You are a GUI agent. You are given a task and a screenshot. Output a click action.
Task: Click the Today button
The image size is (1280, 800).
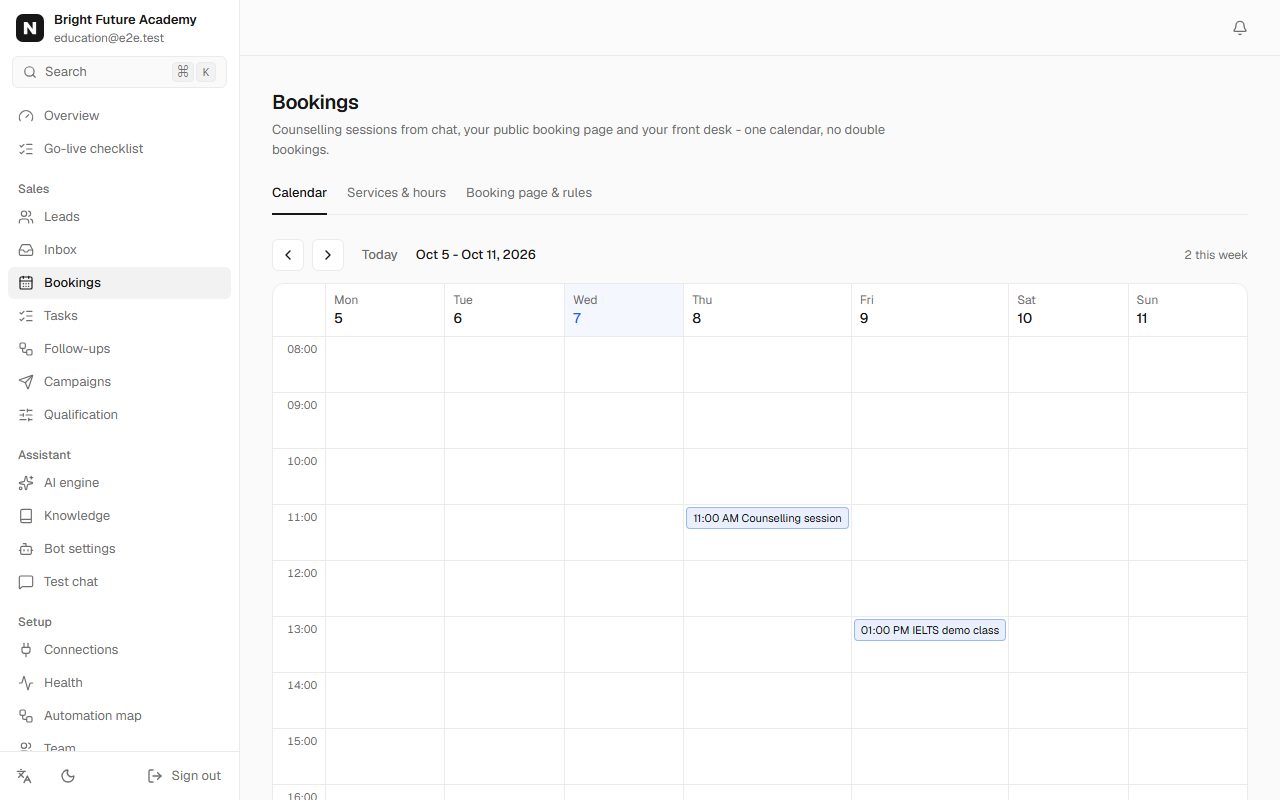tap(380, 255)
